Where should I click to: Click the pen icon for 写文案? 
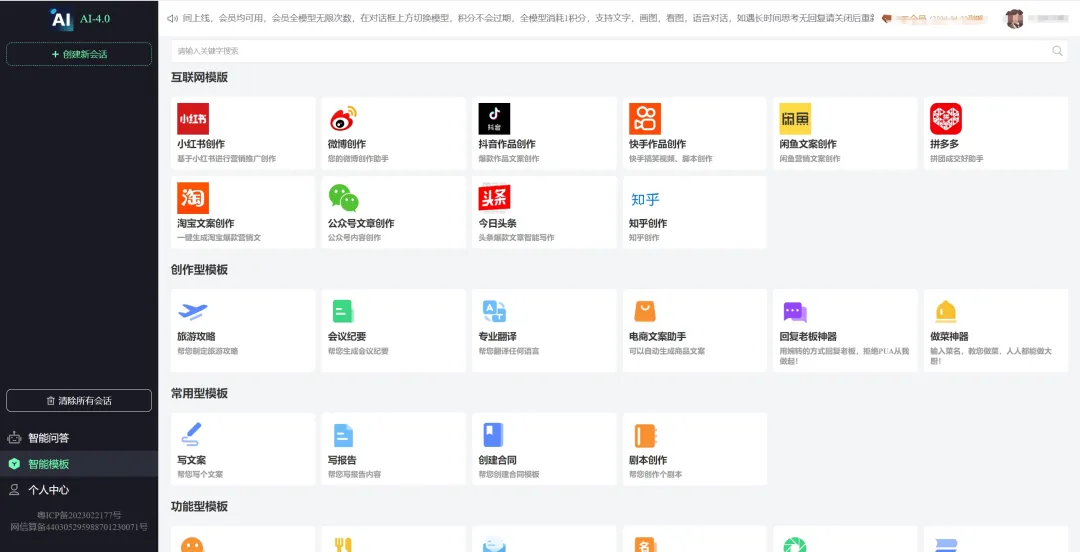point(191,434)
